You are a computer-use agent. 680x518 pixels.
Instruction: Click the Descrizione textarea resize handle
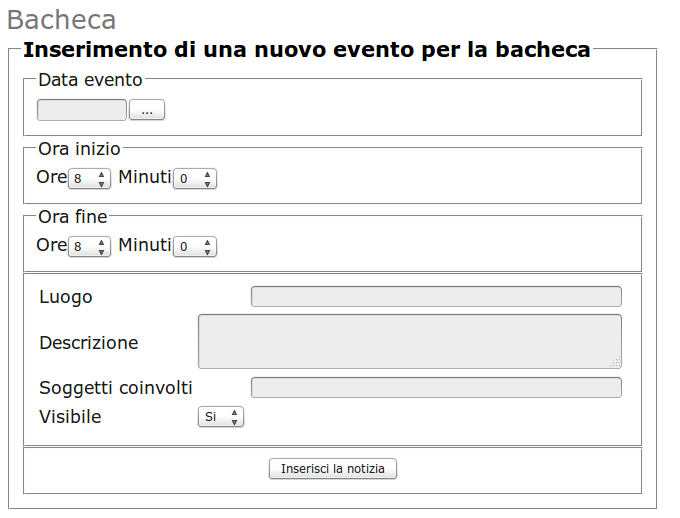616,363
